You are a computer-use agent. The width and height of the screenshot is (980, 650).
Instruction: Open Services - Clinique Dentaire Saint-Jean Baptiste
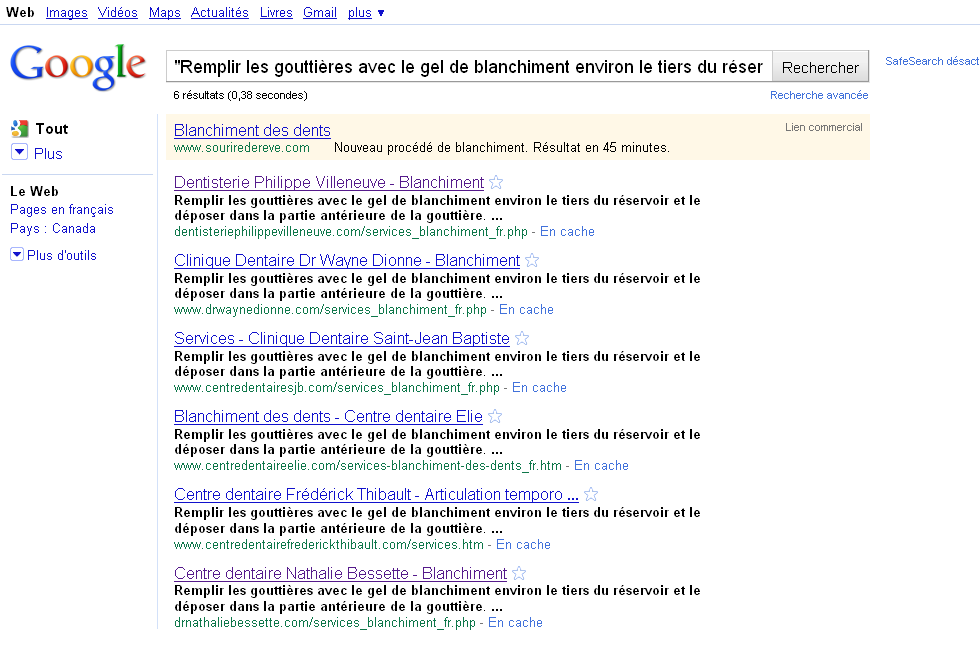pyautogui.click(x=342, y=339)
